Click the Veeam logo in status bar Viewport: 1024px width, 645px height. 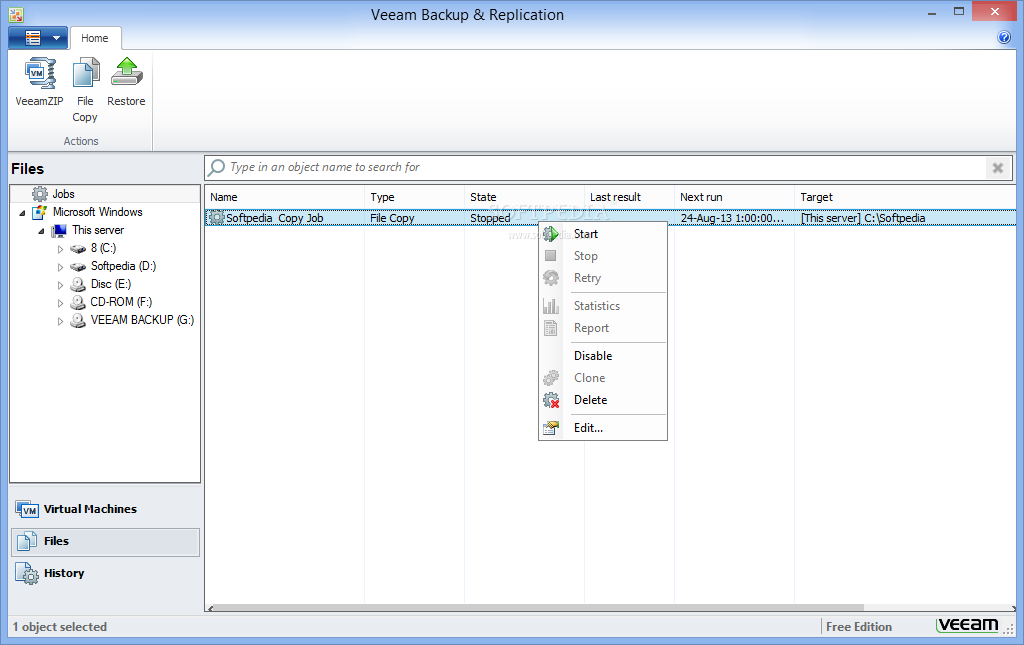(x=968, y=625)
